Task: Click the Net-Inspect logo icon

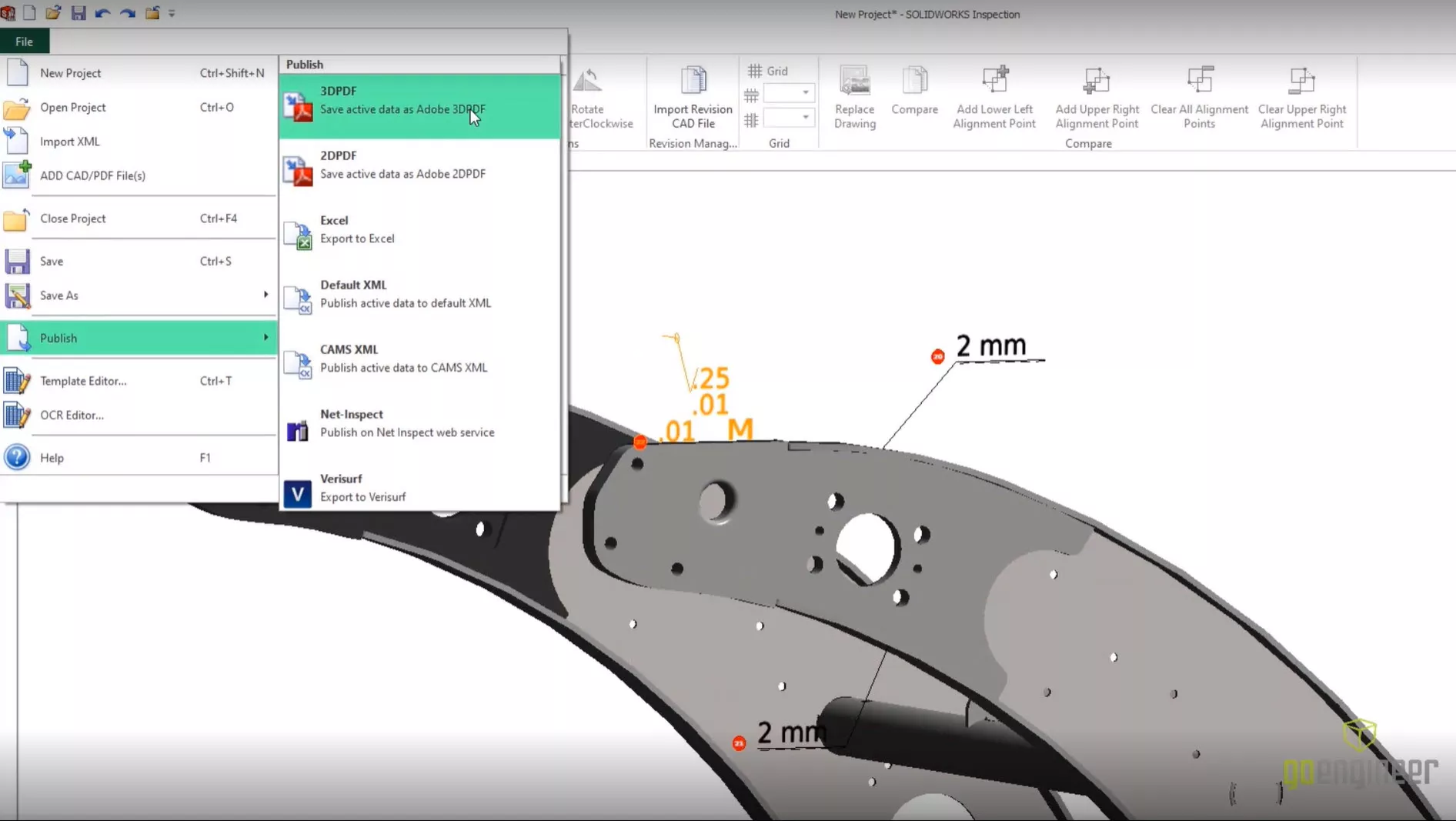Action: pos(297,429)
